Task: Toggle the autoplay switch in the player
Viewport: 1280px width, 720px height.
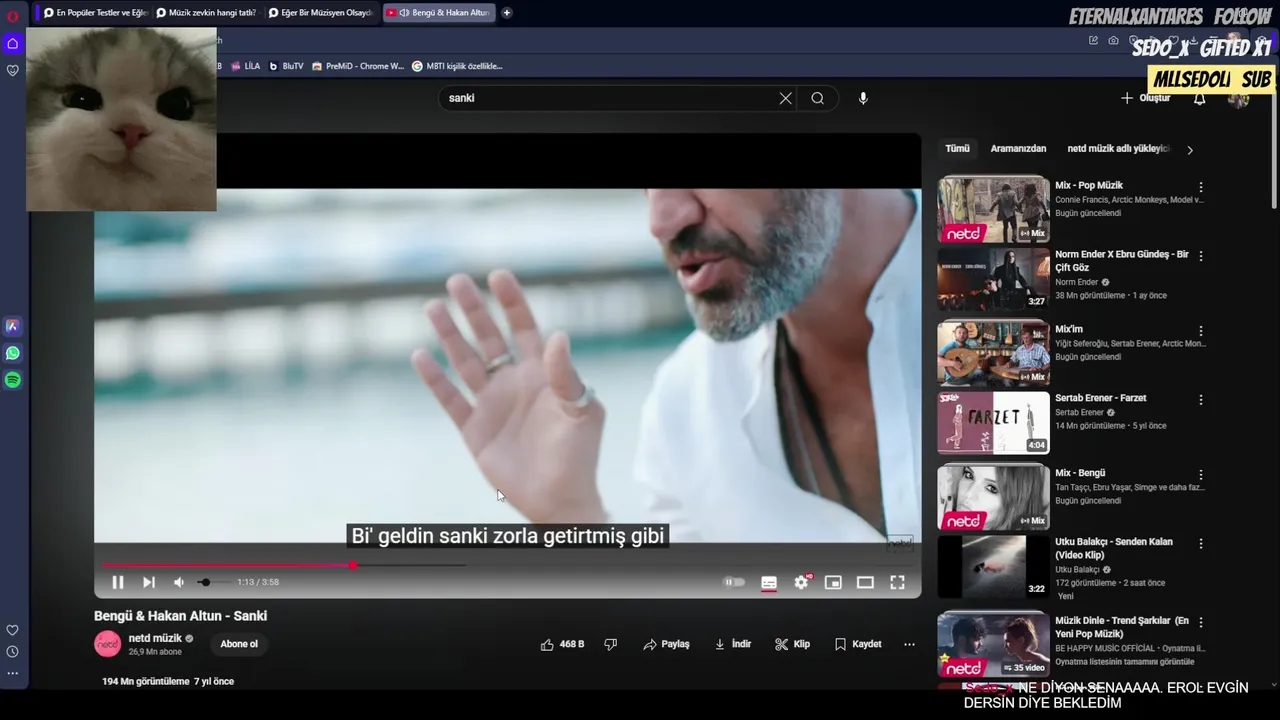Action: pyautogui.click(x=735, y=582)
